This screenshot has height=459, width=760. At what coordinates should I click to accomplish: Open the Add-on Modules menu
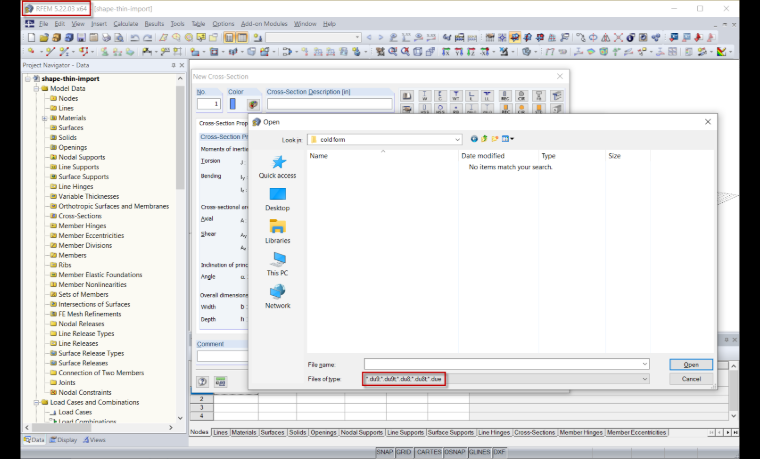coord(264,23)
